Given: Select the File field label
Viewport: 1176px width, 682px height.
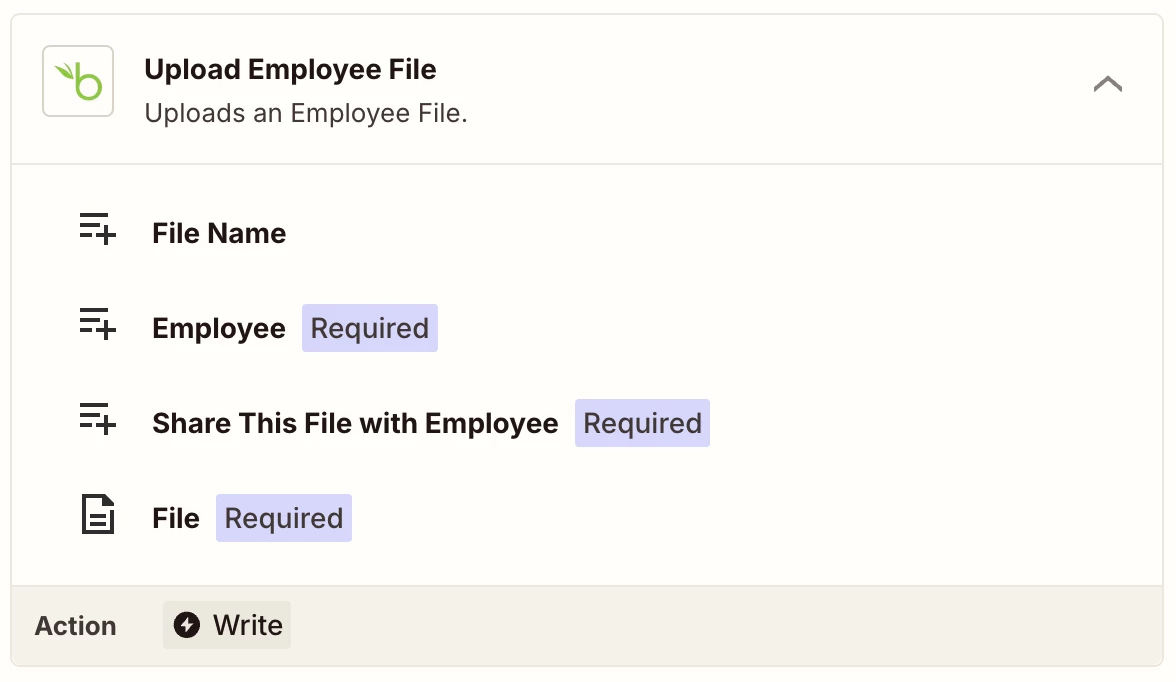Looking at the screenshot, I should [176, 518].
